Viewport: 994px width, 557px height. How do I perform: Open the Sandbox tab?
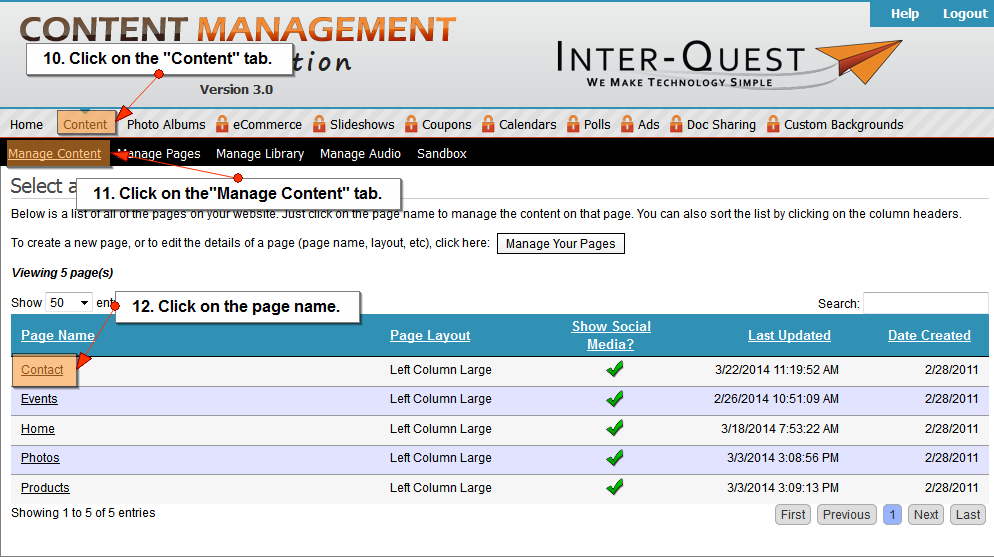[x=441, y=154]
